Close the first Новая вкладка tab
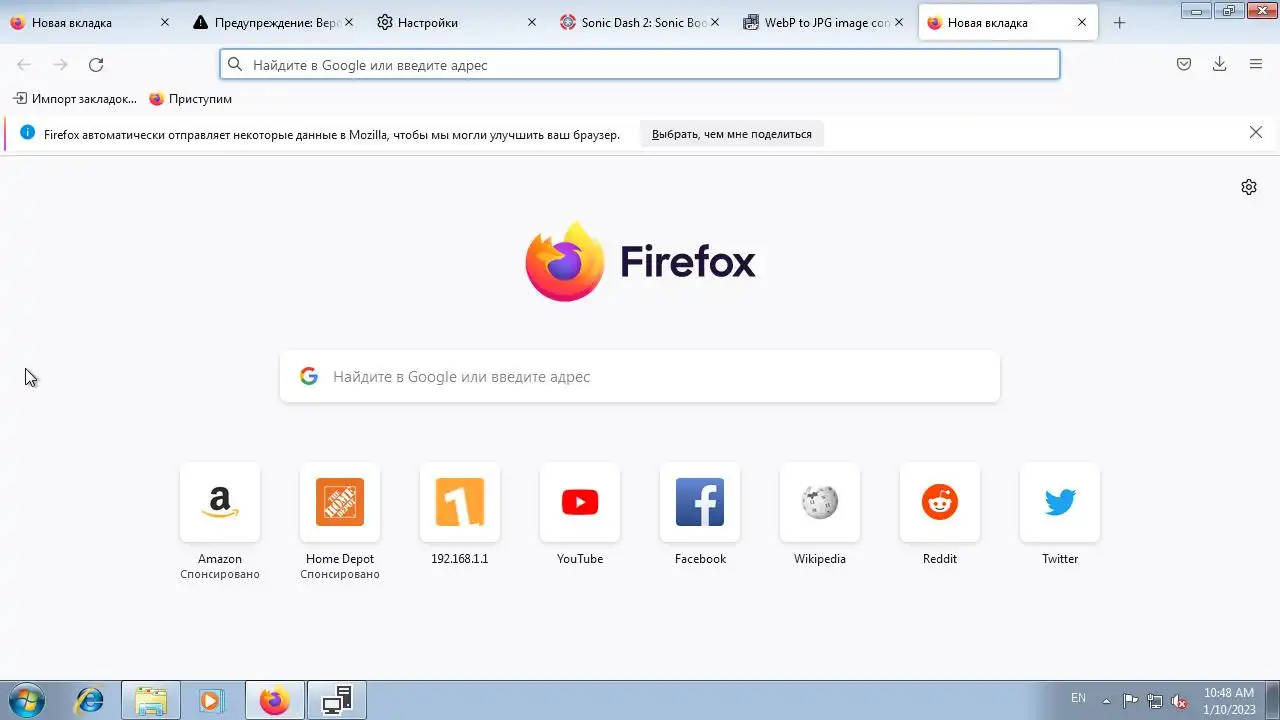Screen dimensions: 1280x720 pyautogui.click(x=165, y=22)
